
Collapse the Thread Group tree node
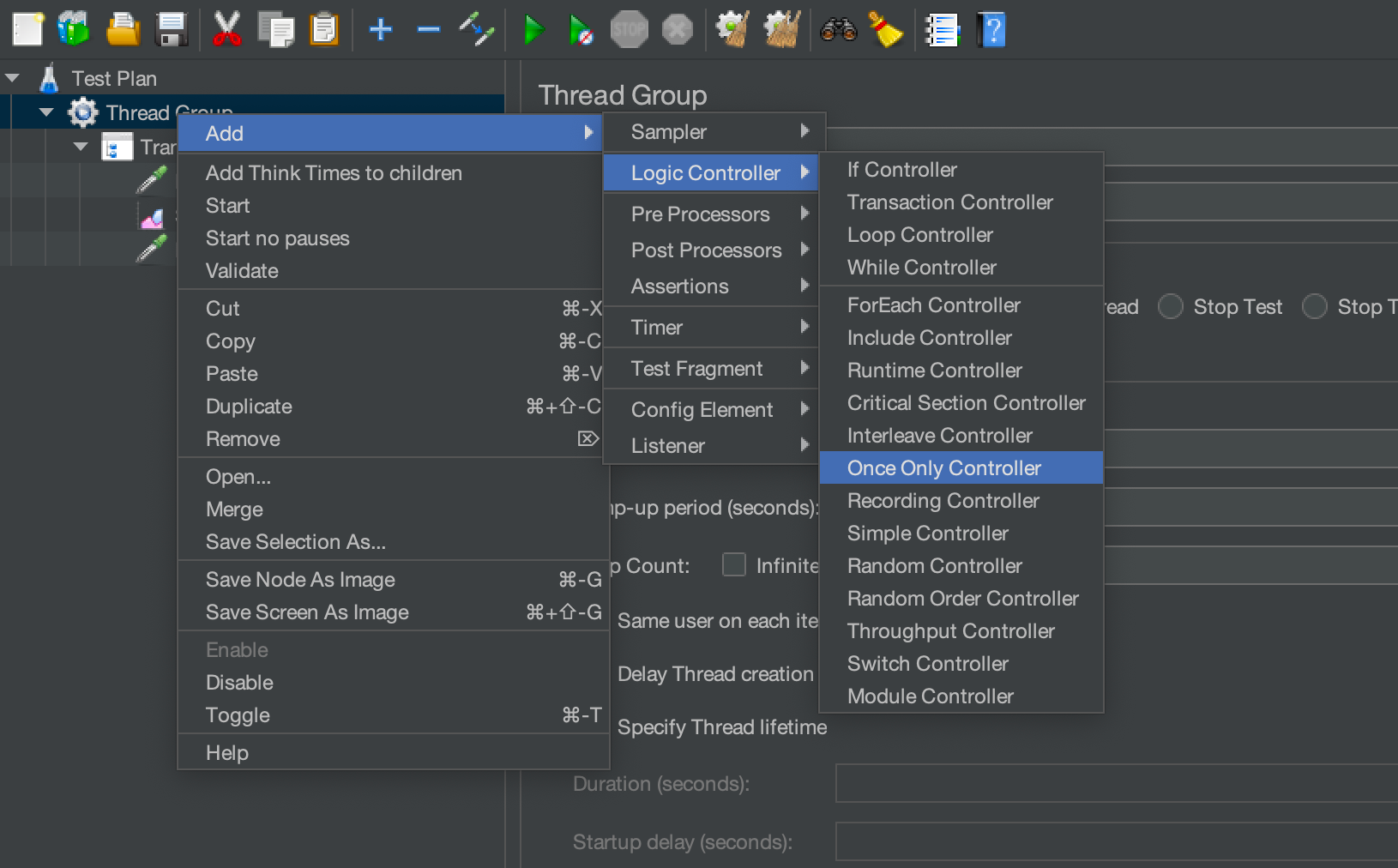(x=47, y=112)
